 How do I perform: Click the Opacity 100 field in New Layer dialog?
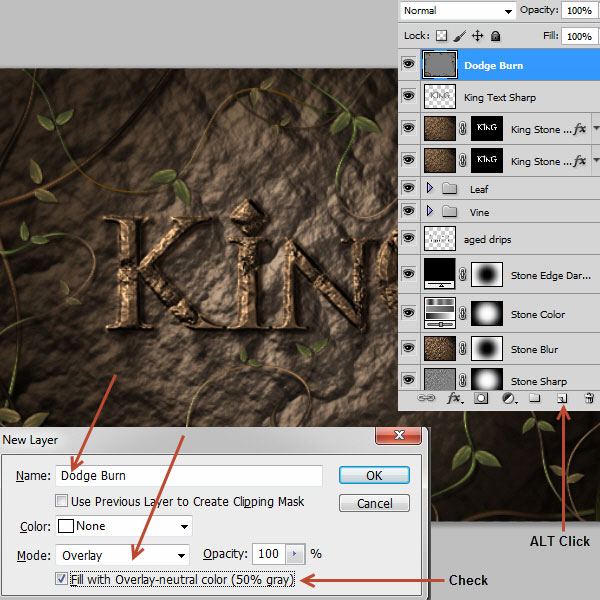point(268,554)
